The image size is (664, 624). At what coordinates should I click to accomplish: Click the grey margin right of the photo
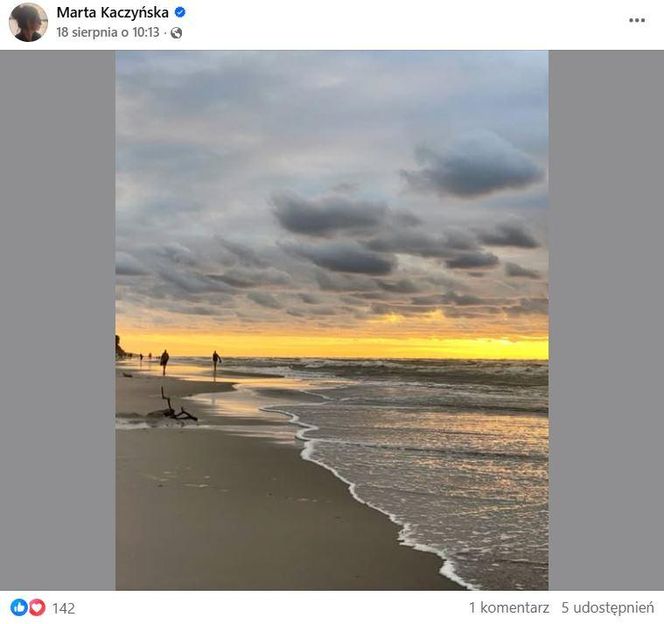point(605,320)
